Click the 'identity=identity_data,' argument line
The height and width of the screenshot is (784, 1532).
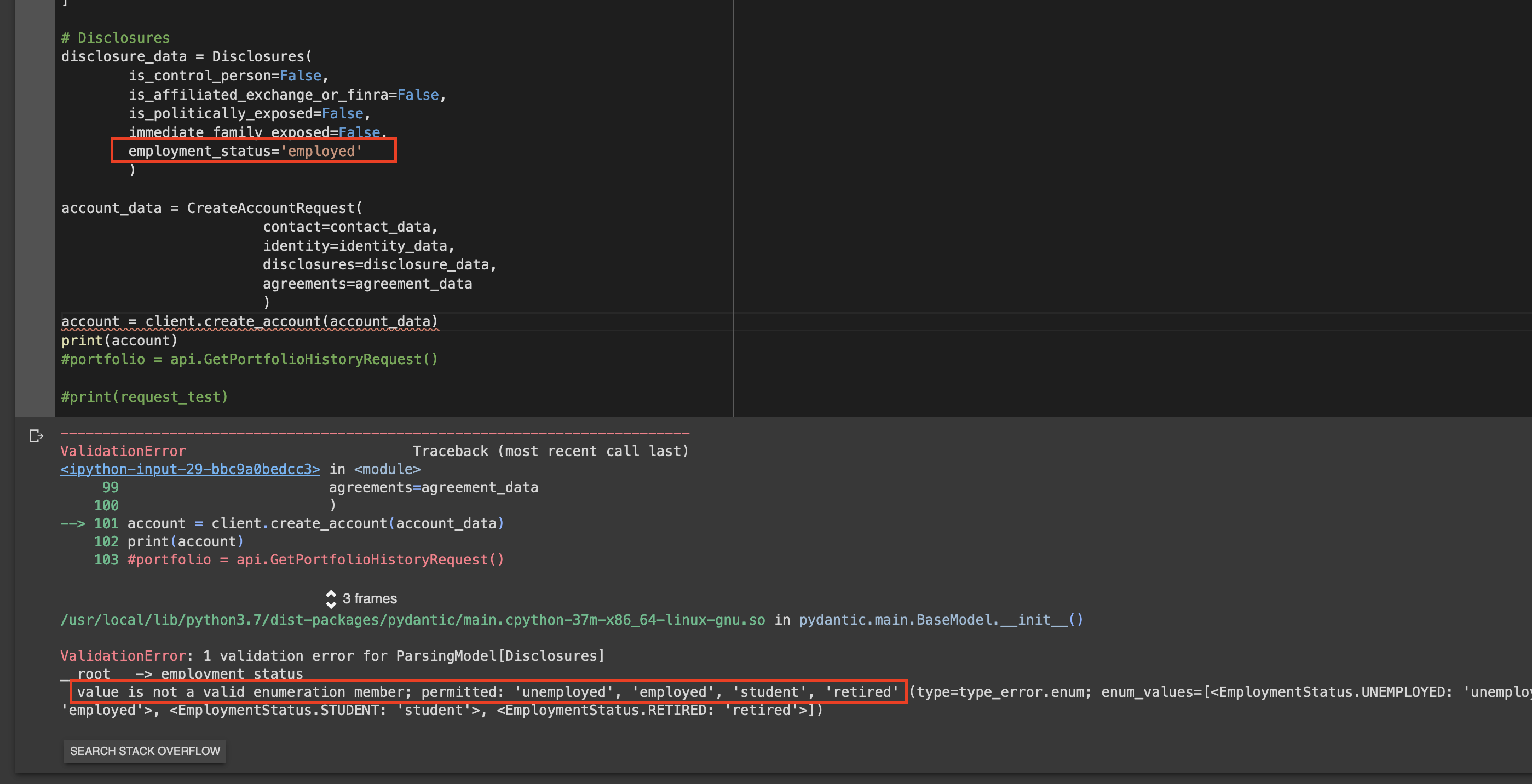(359, 246)
